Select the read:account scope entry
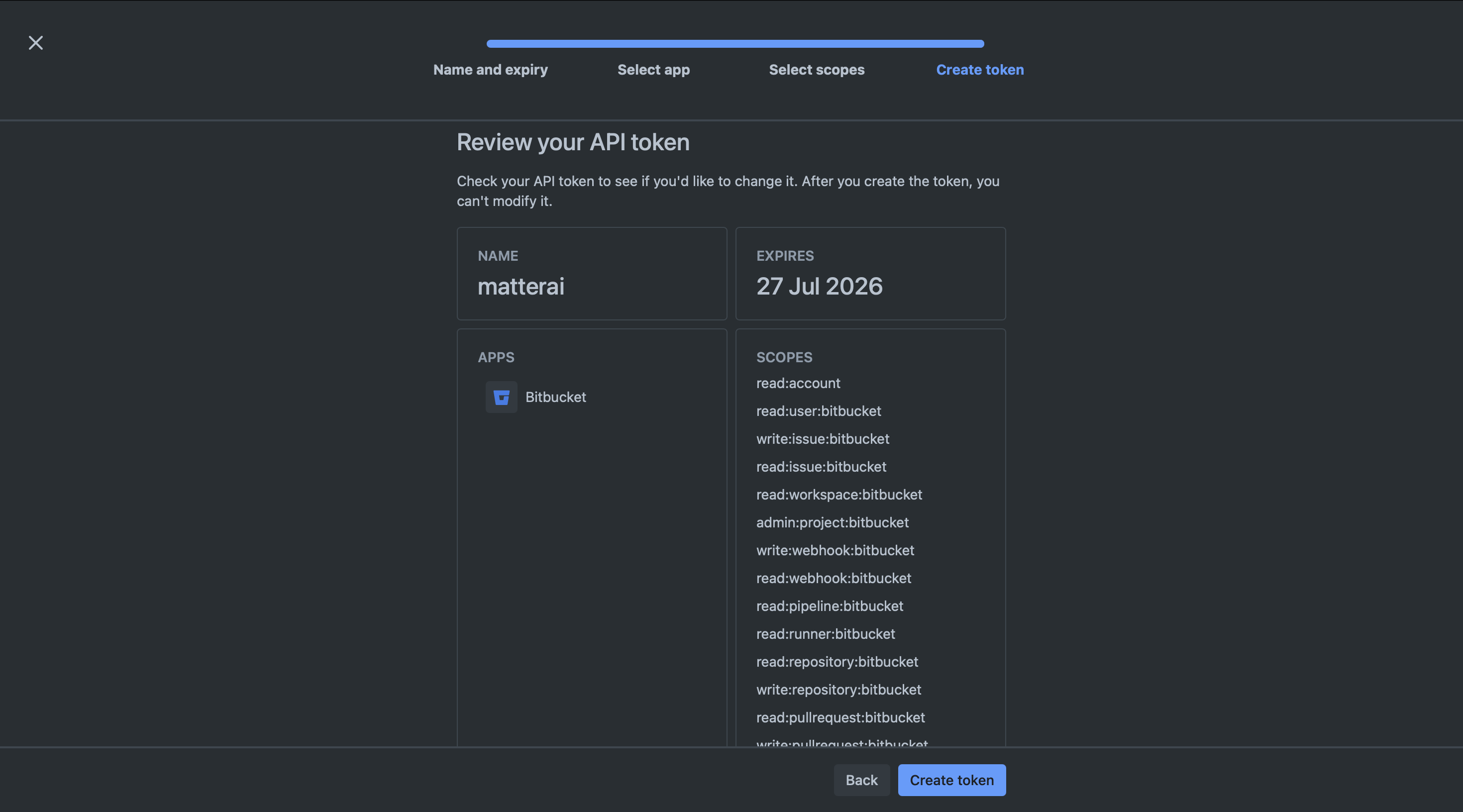 (798, 383)
